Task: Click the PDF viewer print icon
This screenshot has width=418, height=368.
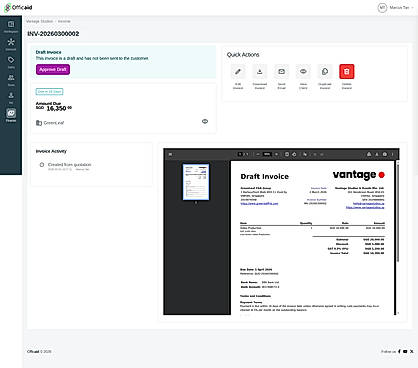Action: pyautogui.click(x=385, y=154)
